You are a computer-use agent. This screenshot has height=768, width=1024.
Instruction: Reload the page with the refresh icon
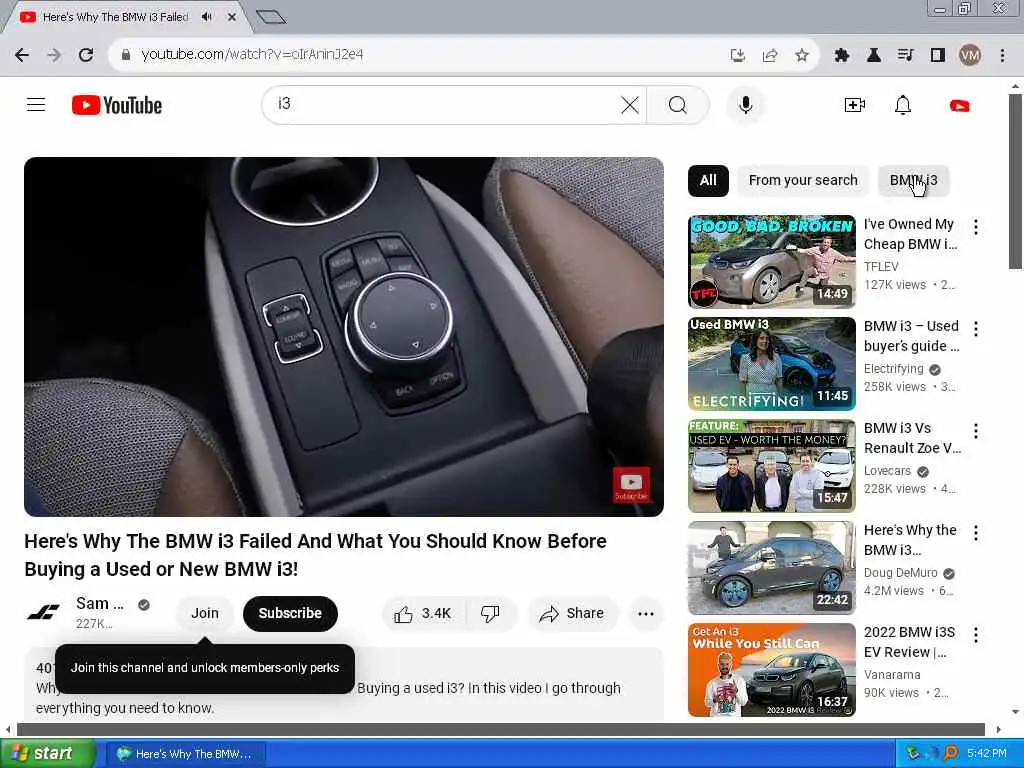tap(86, 55)
